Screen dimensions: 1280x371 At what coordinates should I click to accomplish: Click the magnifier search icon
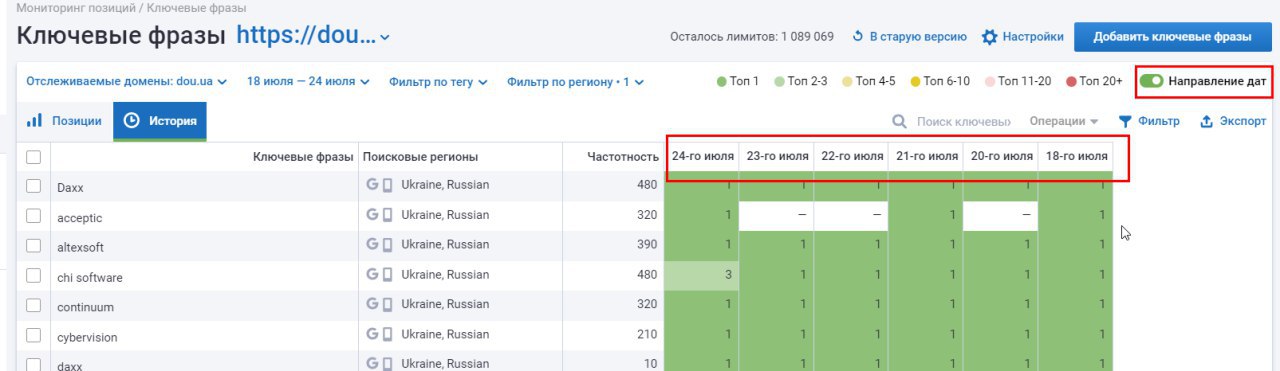900,122
